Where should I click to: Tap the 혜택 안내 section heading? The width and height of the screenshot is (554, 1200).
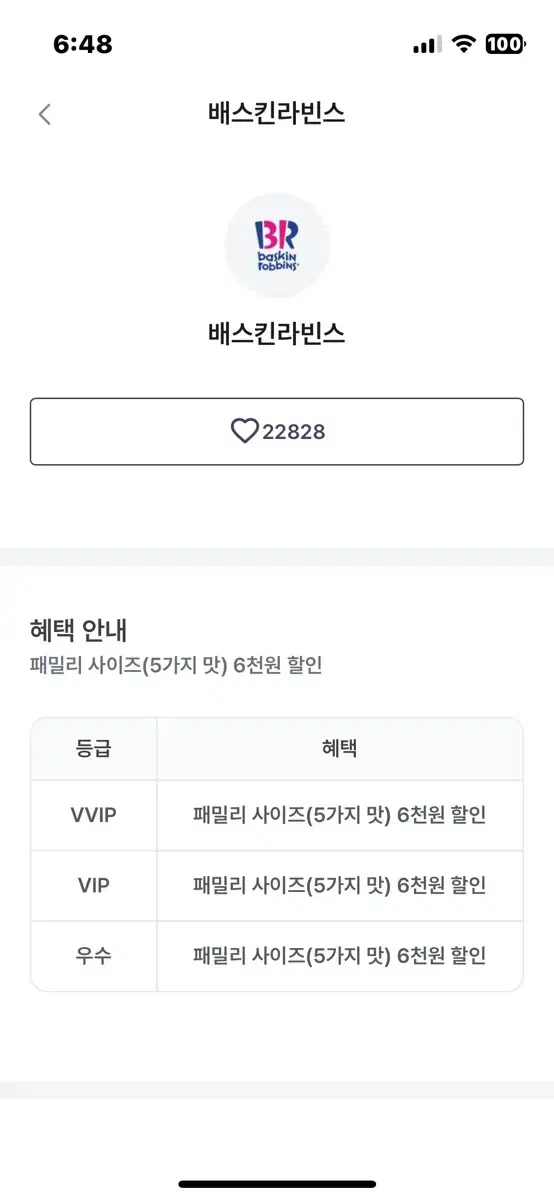coord(79,630)
